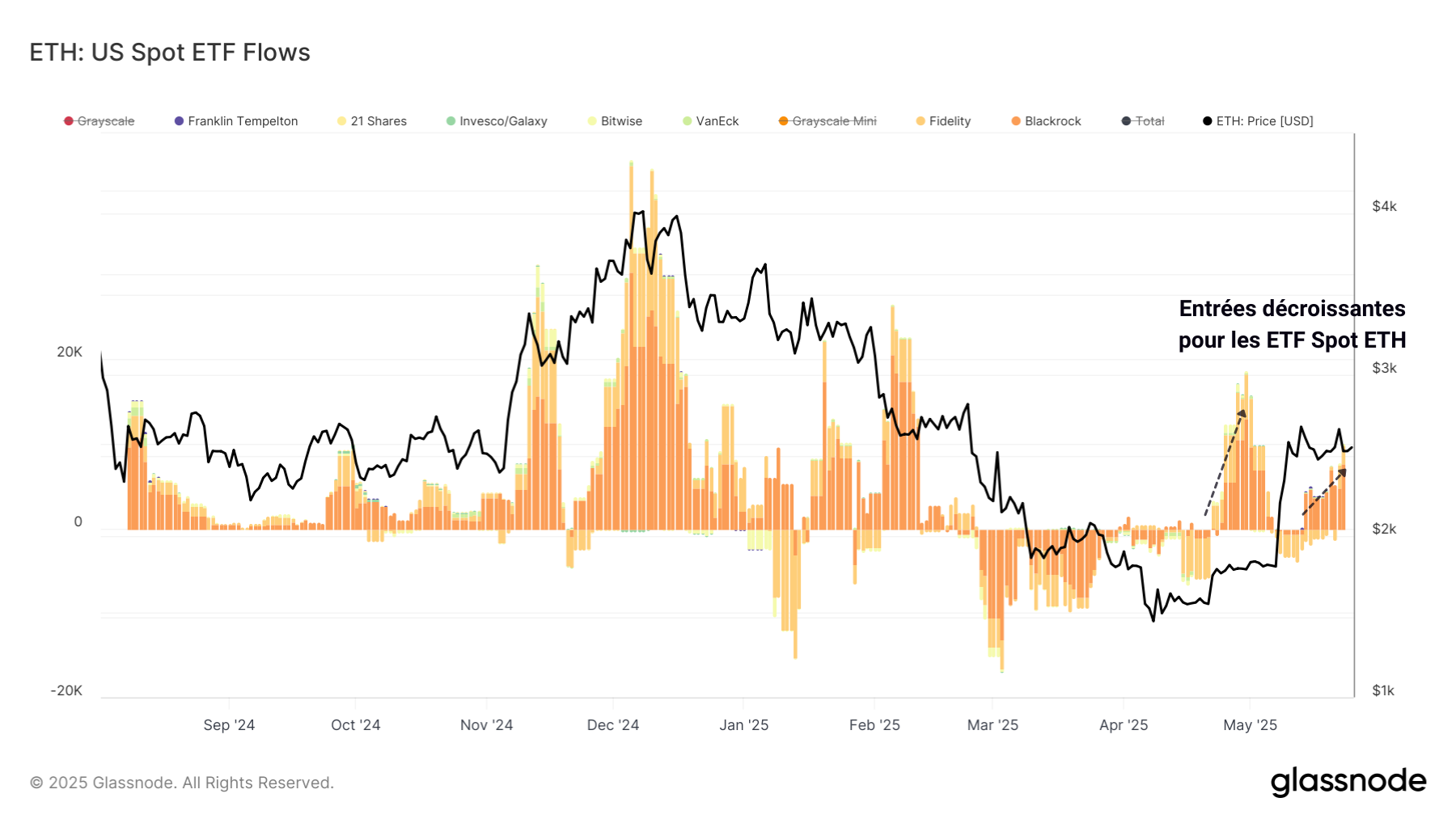The height and width of the screenshot is (819, 1456).
Task: Toggle the Blackrock legend entry
Action: point(1052,121)
